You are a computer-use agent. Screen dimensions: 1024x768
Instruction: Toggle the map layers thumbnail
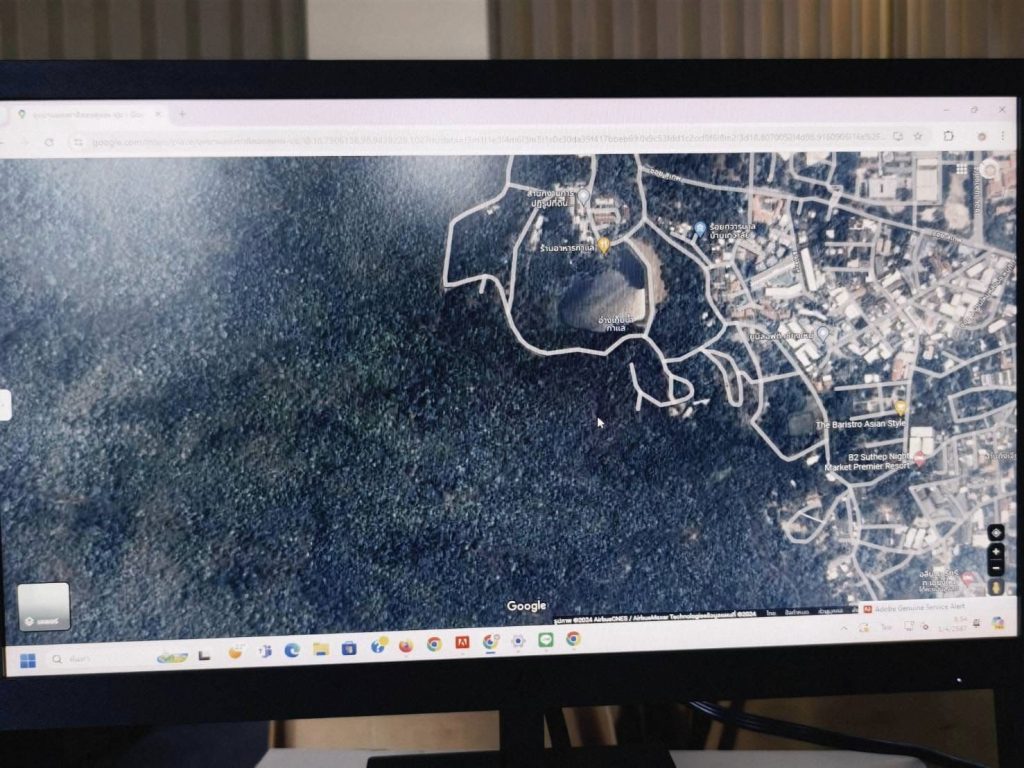pyautogui.click(x=44, y=607)
